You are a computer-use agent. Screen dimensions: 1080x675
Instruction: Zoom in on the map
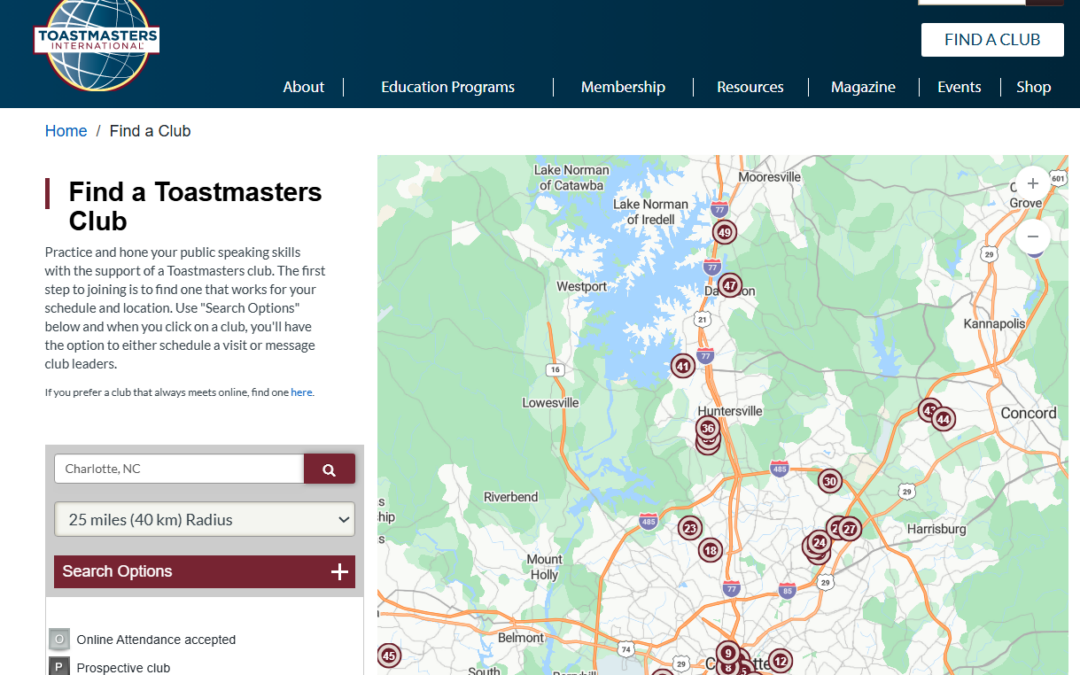[x=1032, y=184]
